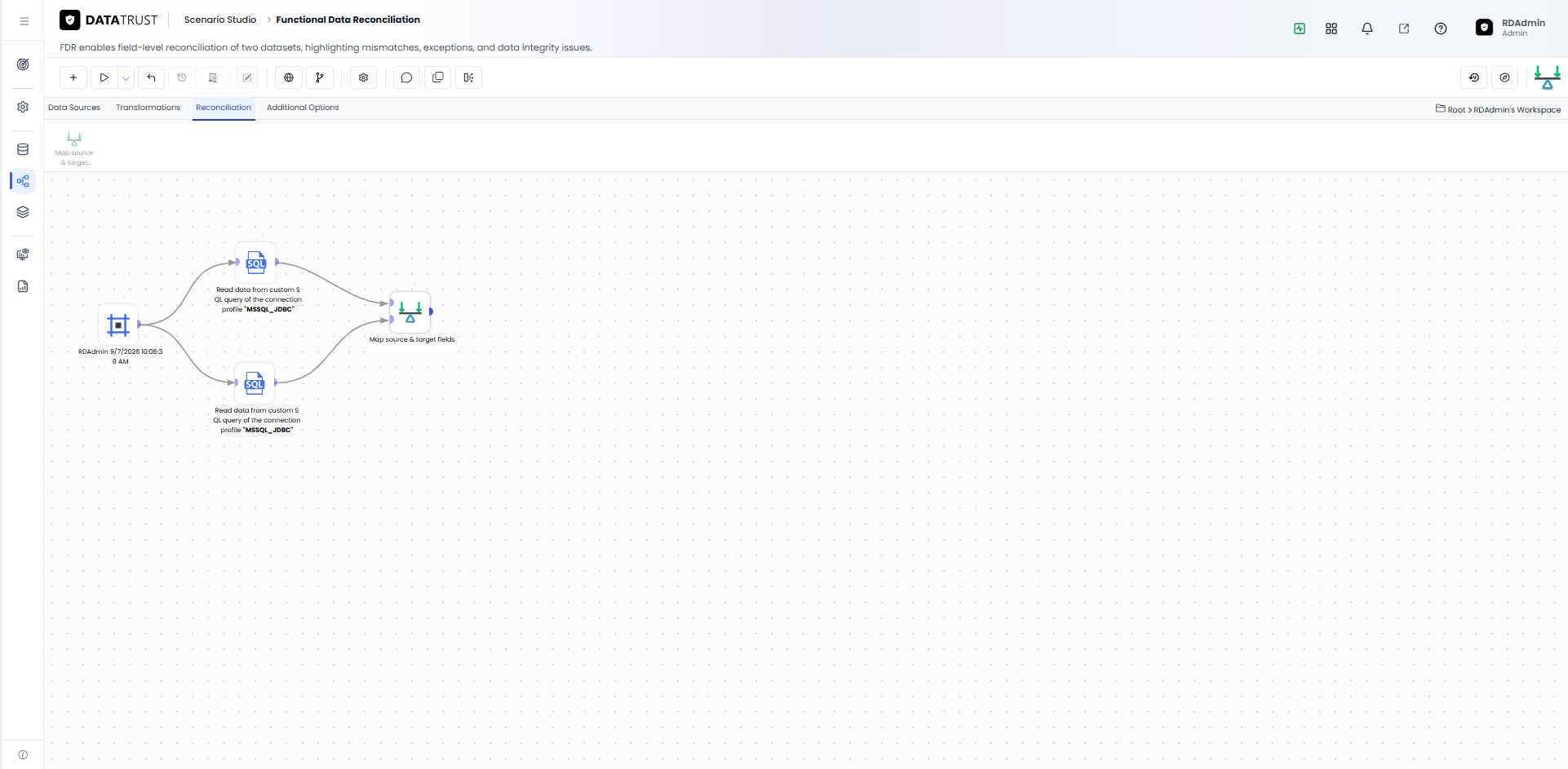Viewport: 1568px width, 769px height.
Task: Click the globe toolbar button
Action: [x=289, y=77]
